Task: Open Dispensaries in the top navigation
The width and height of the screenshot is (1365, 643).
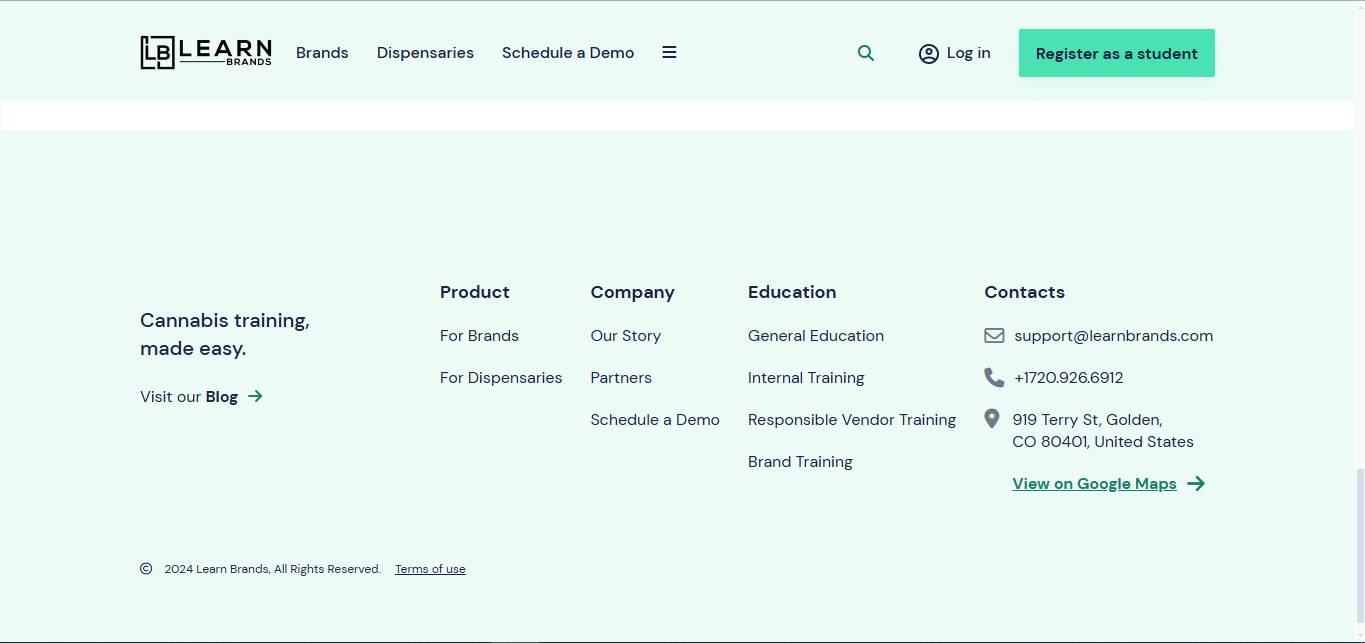Action: [x=425, y=53]
